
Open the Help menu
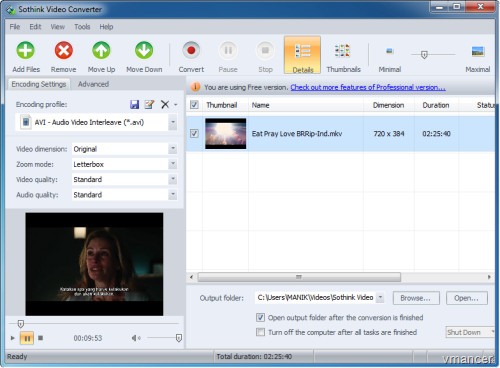(106, 27)
